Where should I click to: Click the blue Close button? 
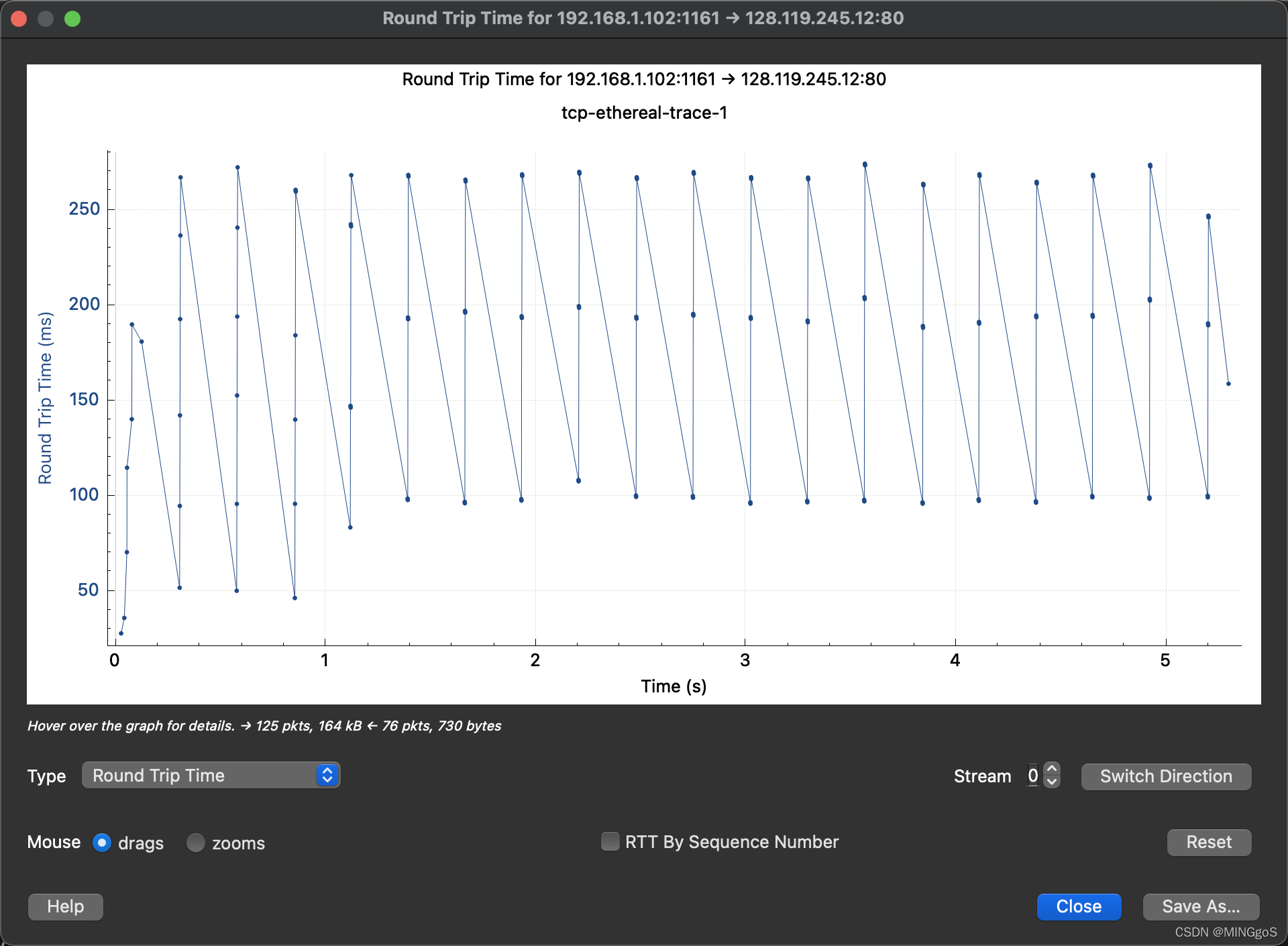1078,907
